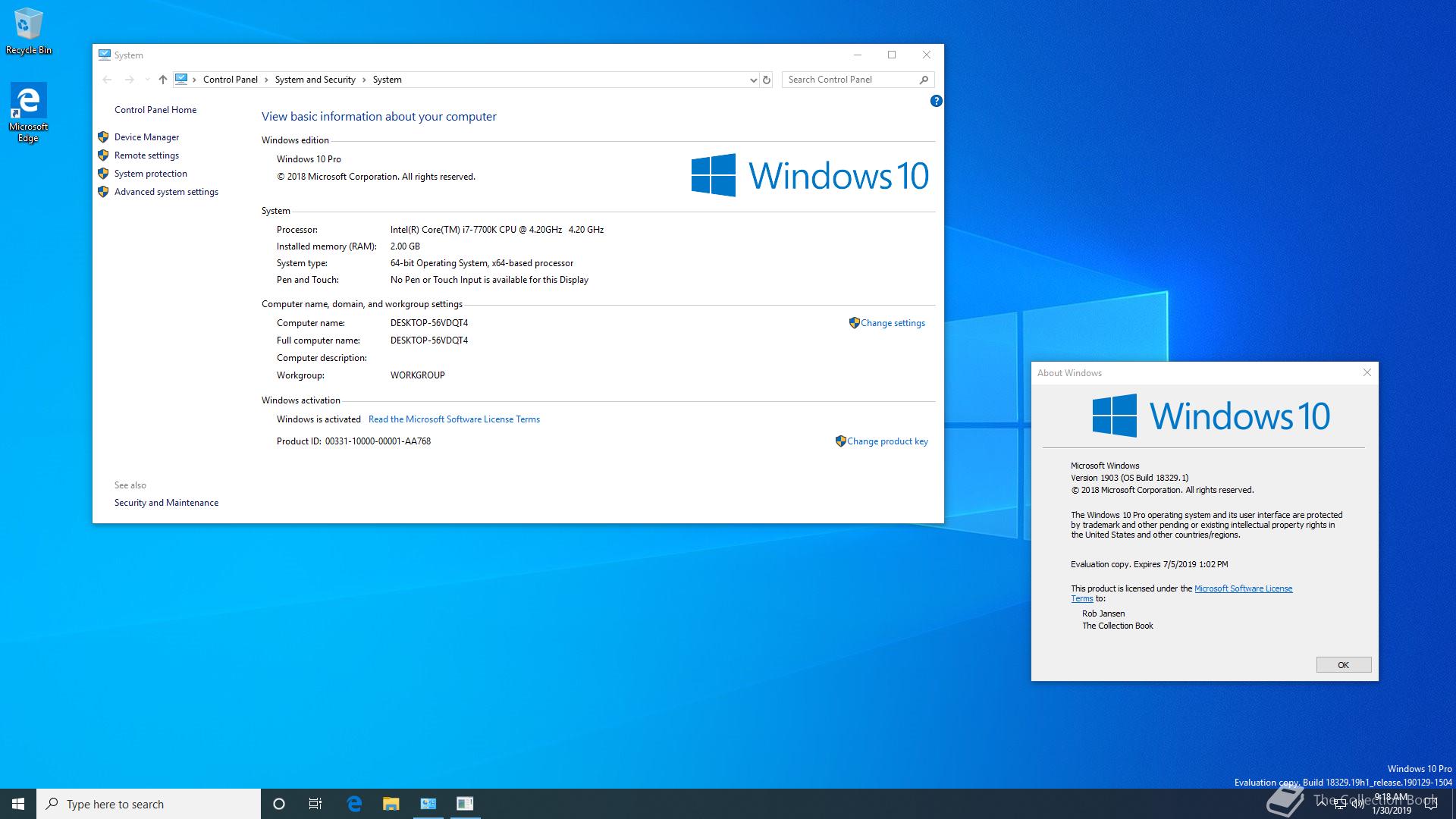Image resolution: width=1456 pixels, height=819 pixels.
Task: Click the computer icon in the address bar
Action: 181,79
